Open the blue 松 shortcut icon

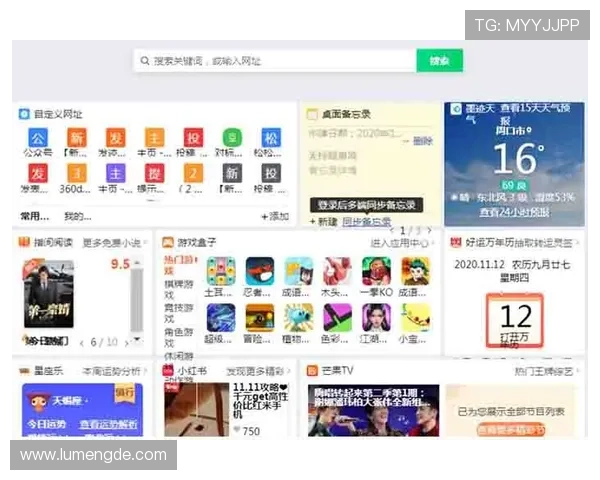pos(271,138)
